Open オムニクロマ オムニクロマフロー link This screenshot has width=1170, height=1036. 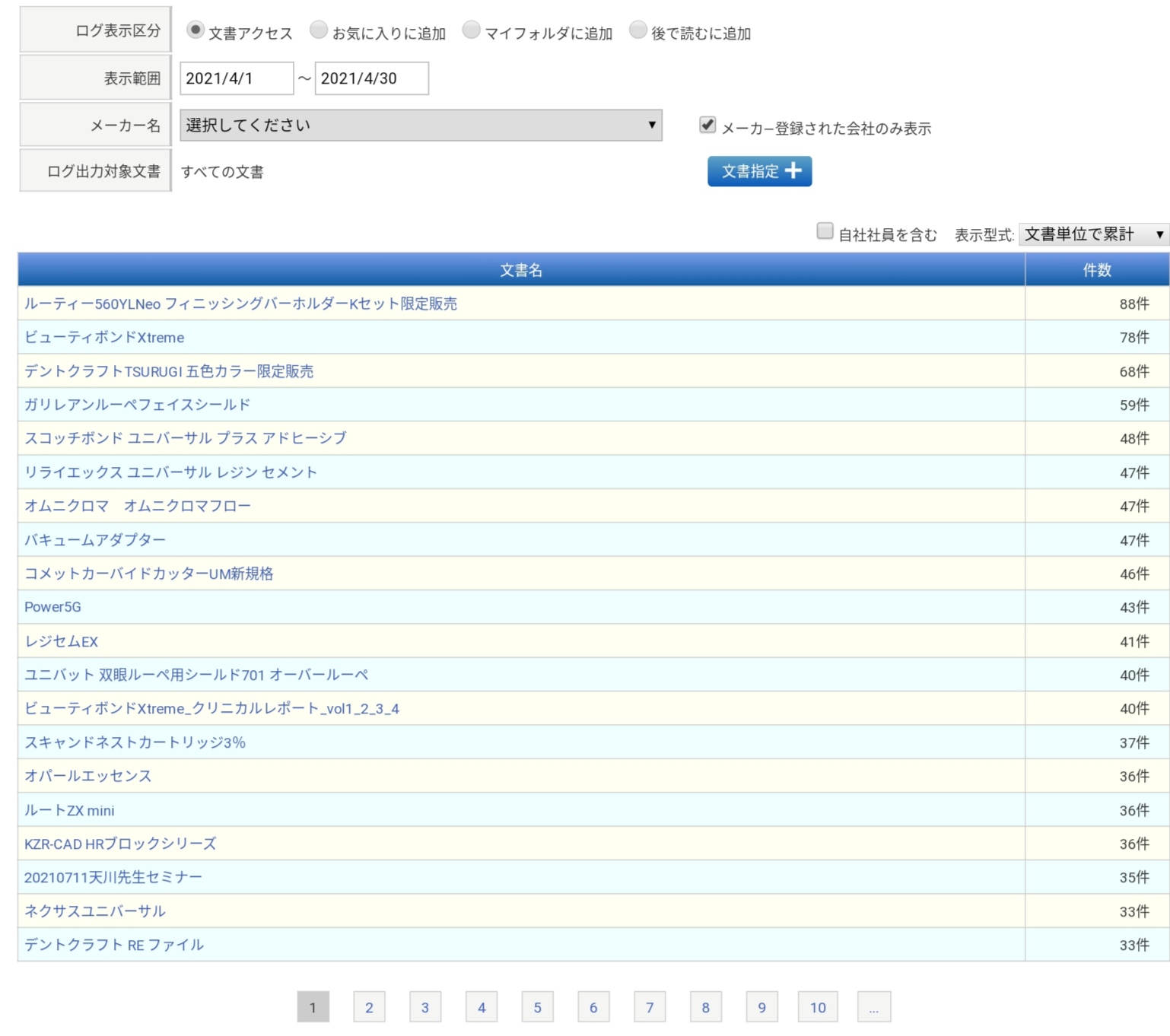[x=138, y=506]
